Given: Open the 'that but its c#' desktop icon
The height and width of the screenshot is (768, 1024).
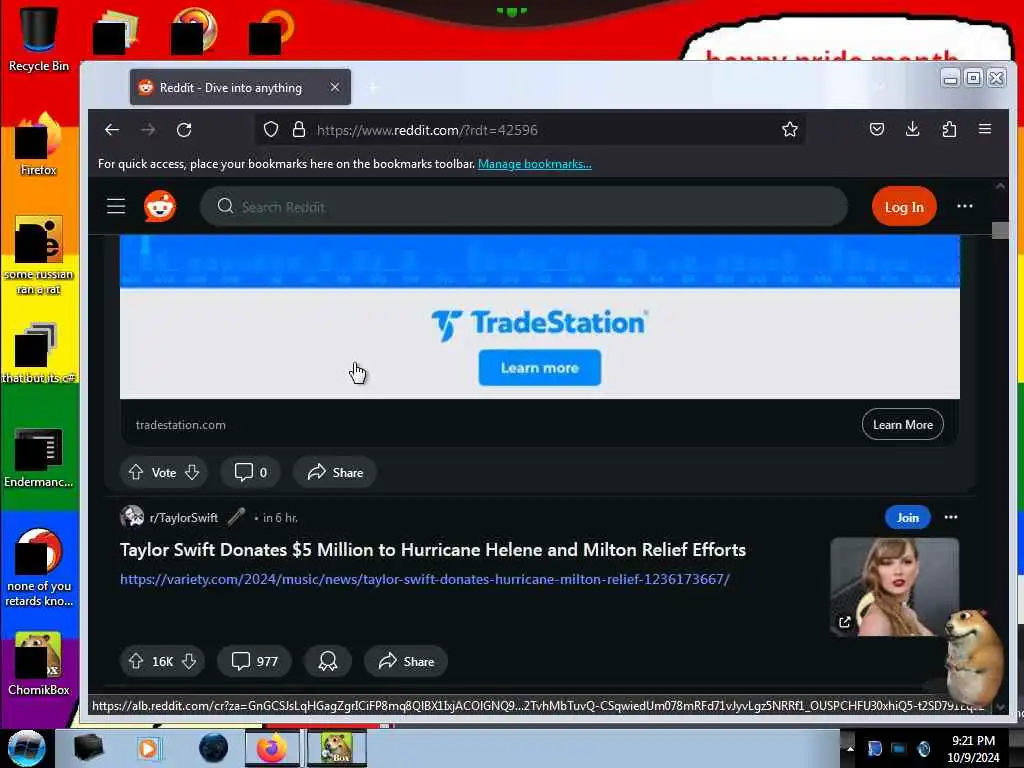Looking at the screenshot, I should (x=38, y=353).
